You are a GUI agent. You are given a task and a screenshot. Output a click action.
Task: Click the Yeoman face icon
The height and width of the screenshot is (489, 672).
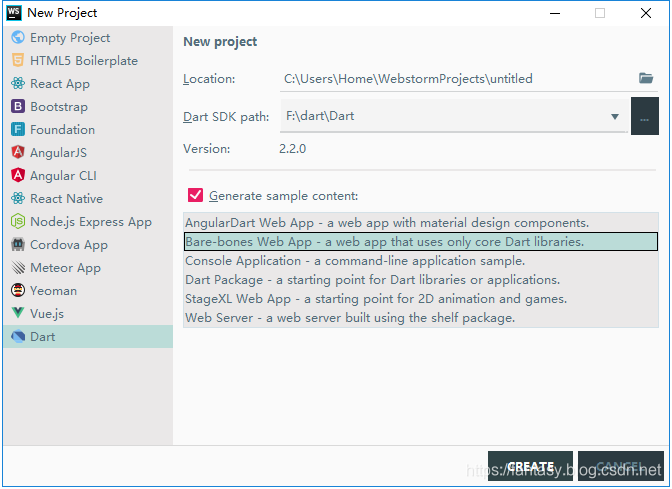18,290
